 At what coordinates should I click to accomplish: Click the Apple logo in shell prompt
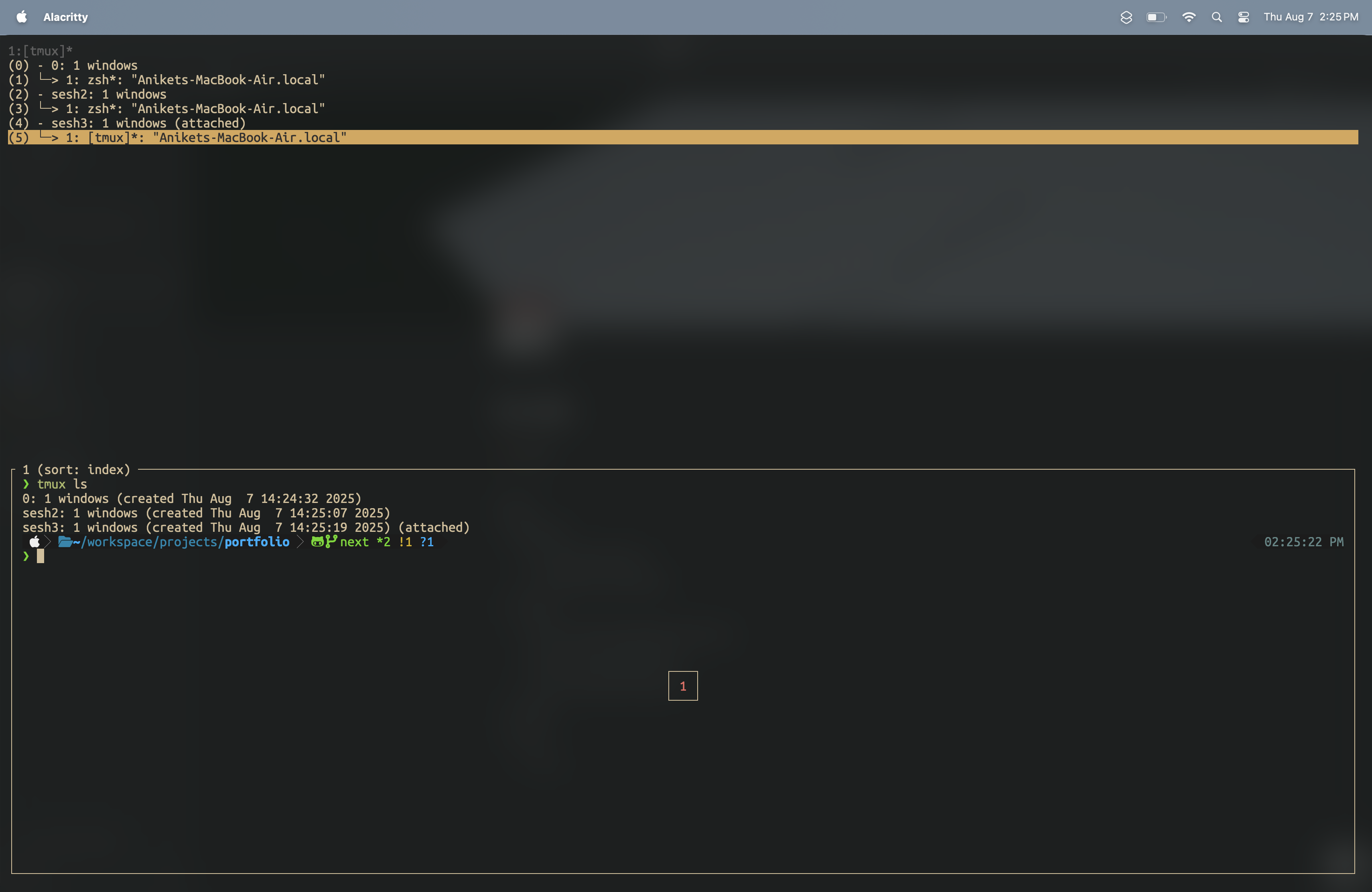point(35,541)
